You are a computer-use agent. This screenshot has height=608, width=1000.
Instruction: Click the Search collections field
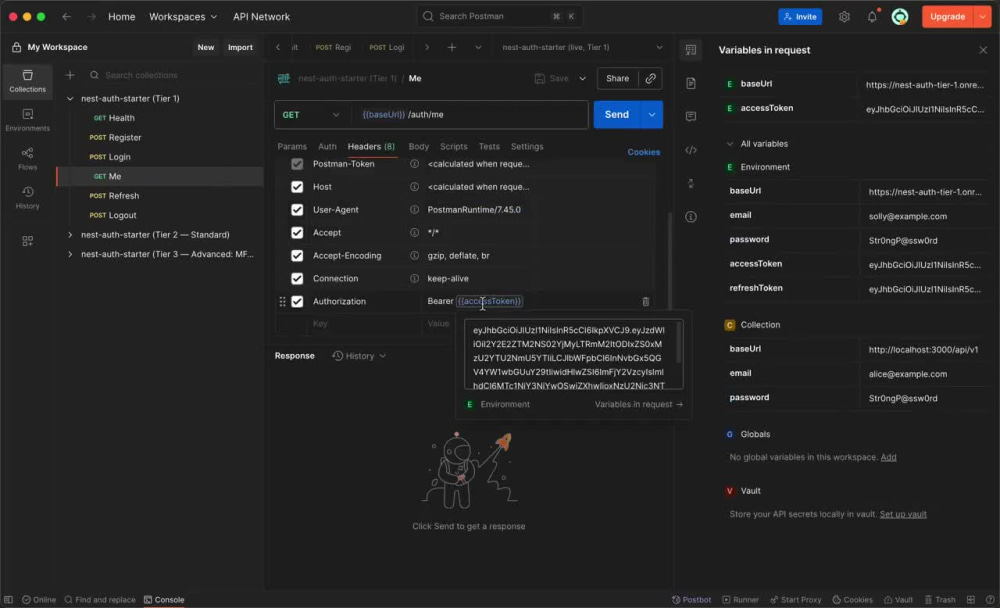coord(172,75)
